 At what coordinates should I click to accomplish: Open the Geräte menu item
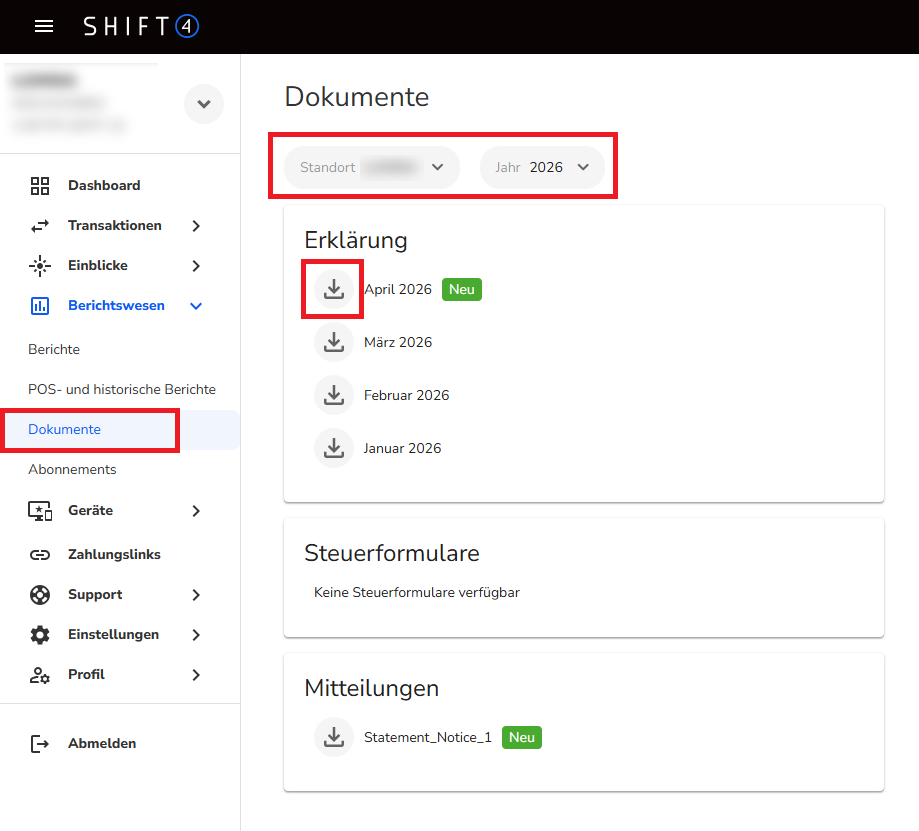click(90, 510)
